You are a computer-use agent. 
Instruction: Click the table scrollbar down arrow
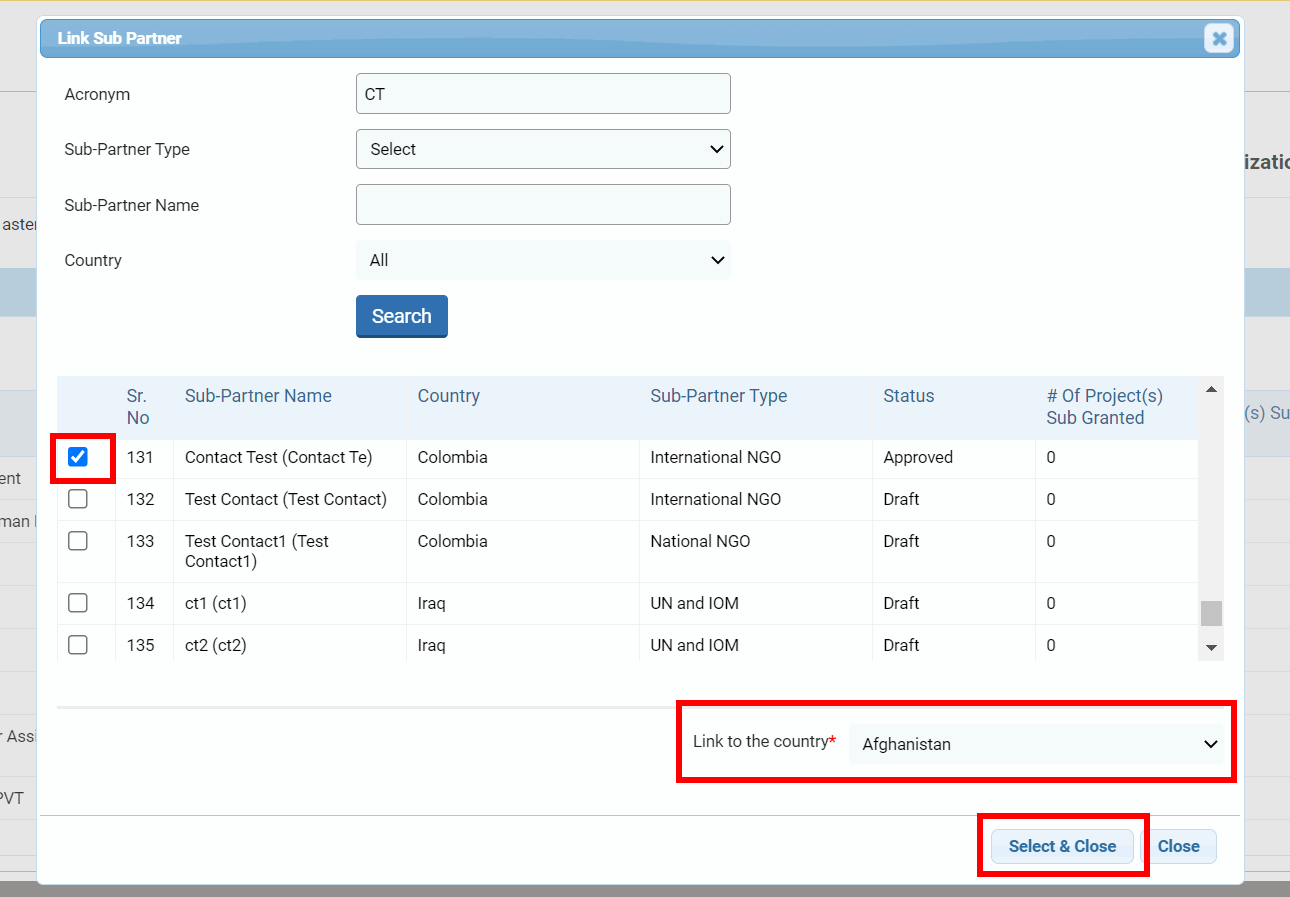tap(1211, 648)
